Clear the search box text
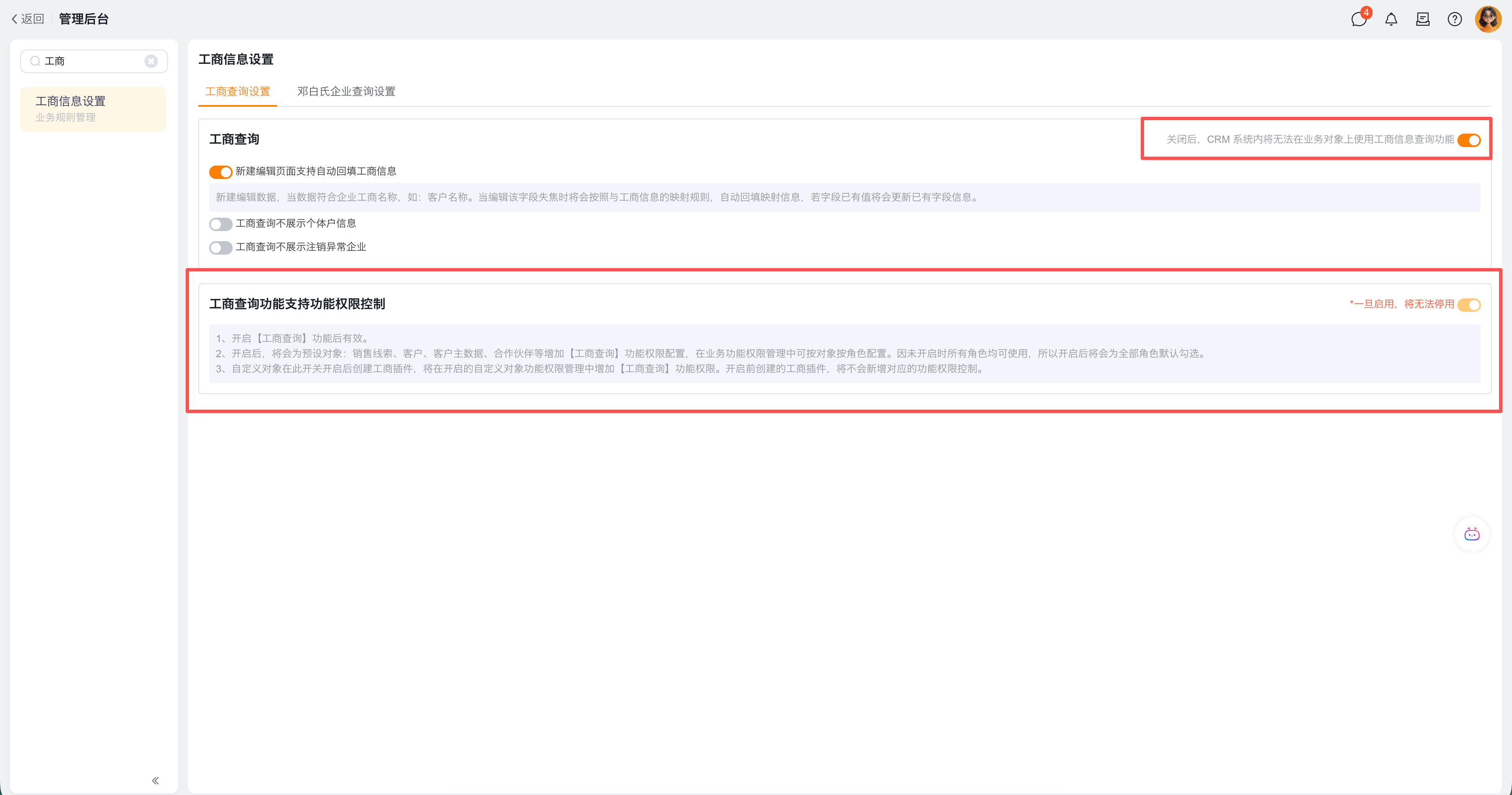 tap(151, 61)
